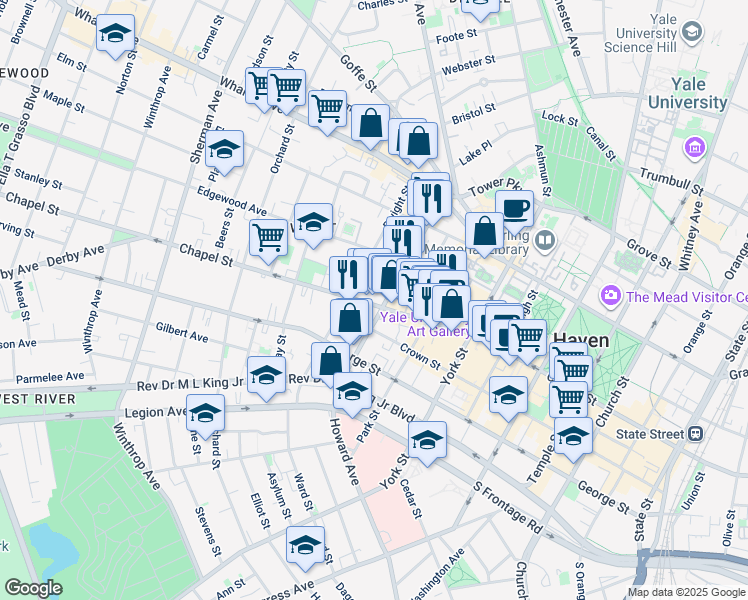Select the school marker beside Norton St

click(115, 36)
